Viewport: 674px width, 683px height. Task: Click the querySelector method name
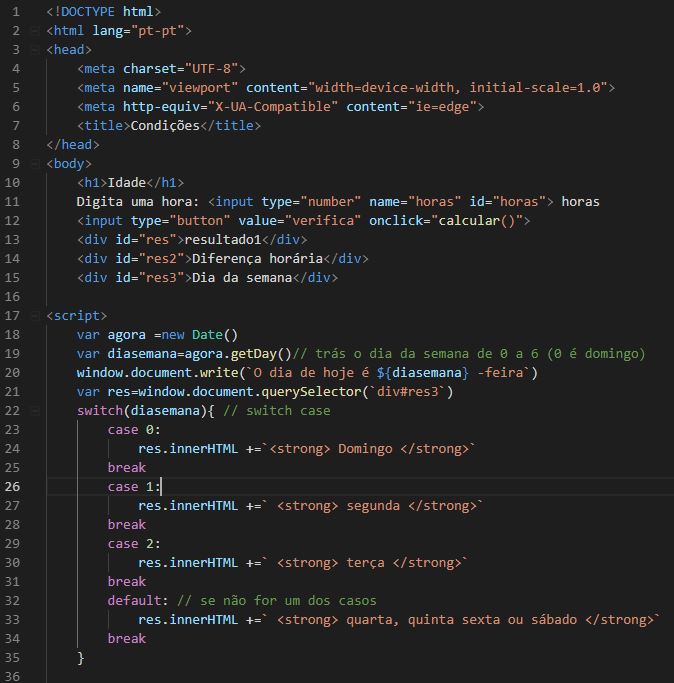tap(311, 392)
